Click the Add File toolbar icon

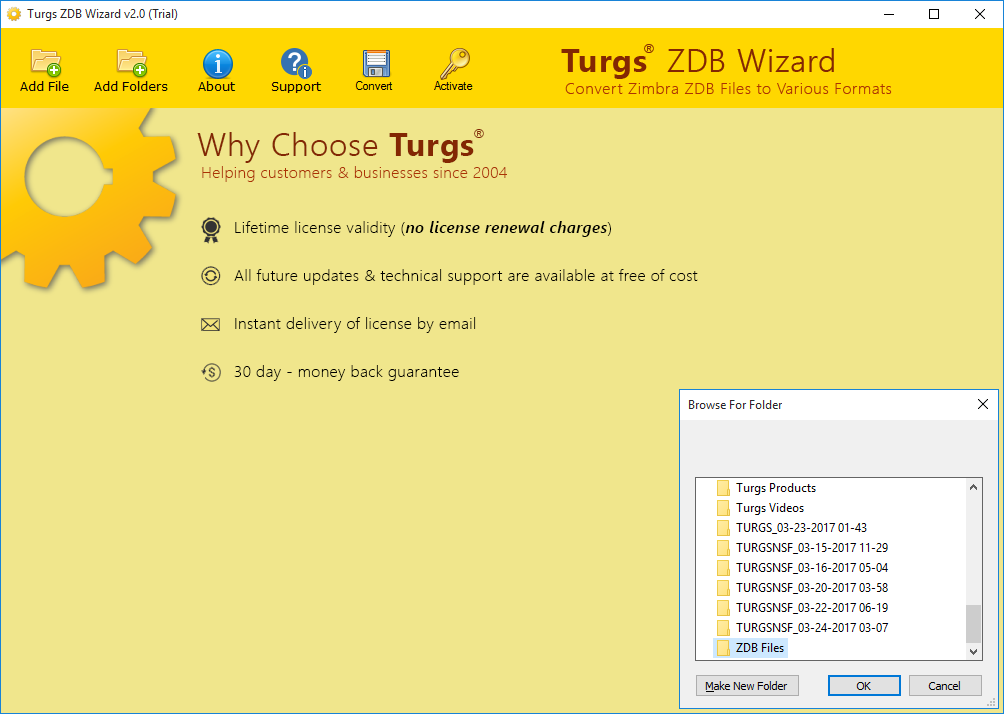pyautogui.click(x=45, y=62)
